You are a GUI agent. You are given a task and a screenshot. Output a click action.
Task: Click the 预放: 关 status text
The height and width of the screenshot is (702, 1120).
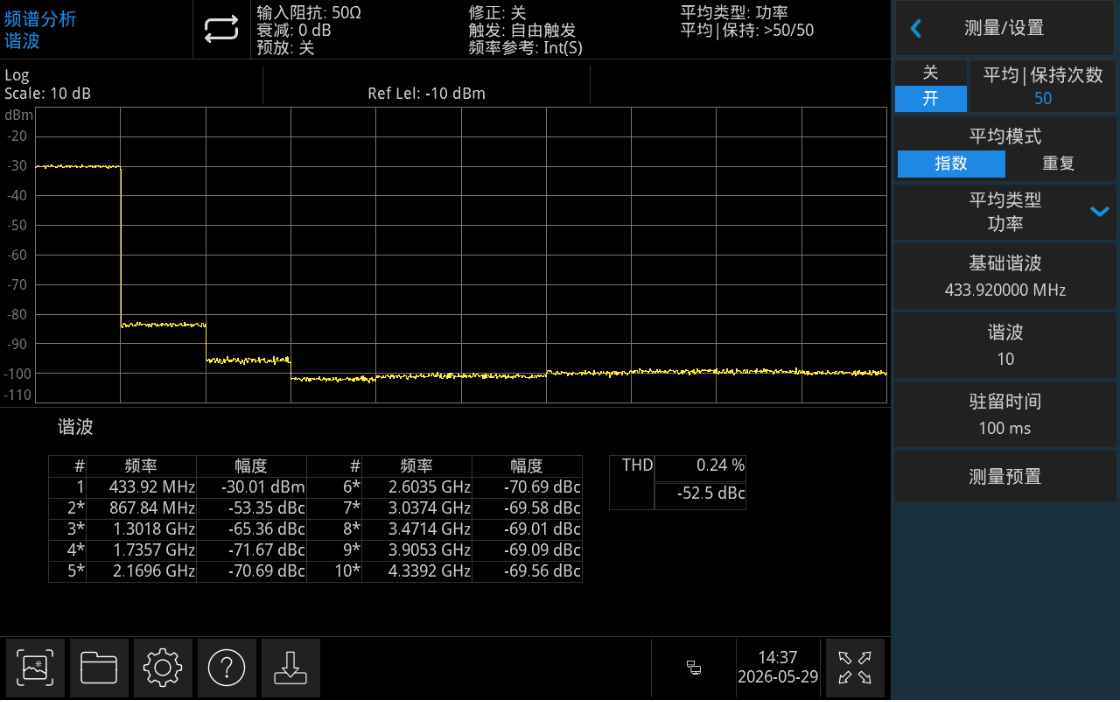click(x=285, y=48)
